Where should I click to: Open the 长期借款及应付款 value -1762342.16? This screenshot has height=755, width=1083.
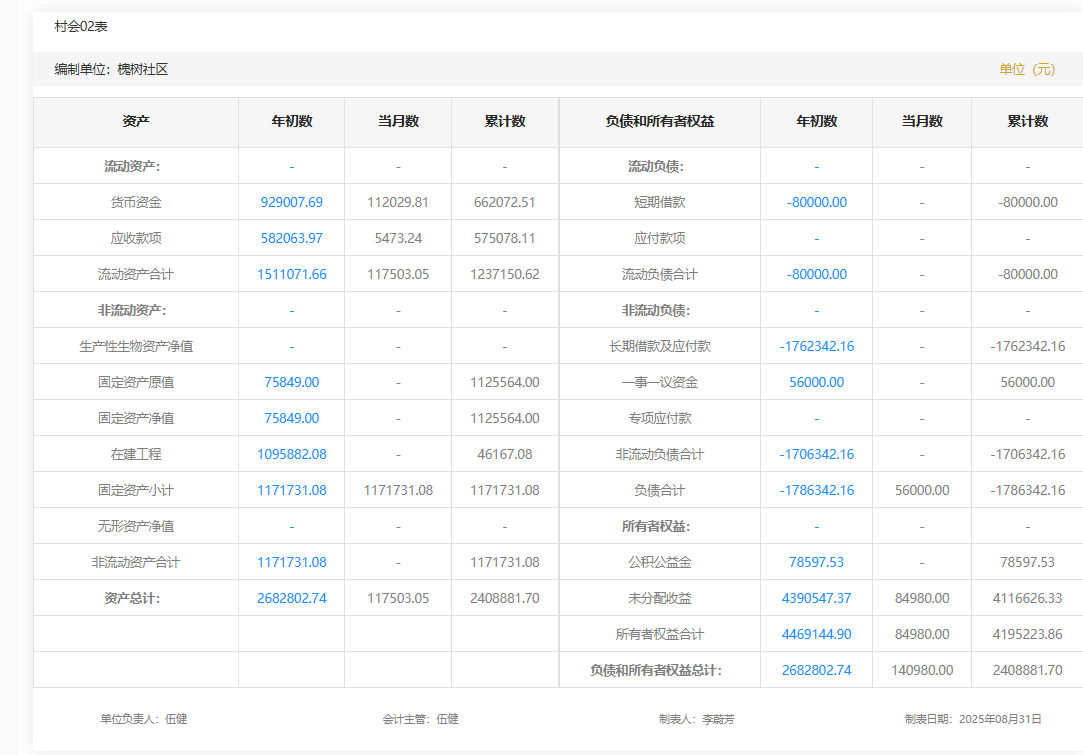[x=816, y=346]
